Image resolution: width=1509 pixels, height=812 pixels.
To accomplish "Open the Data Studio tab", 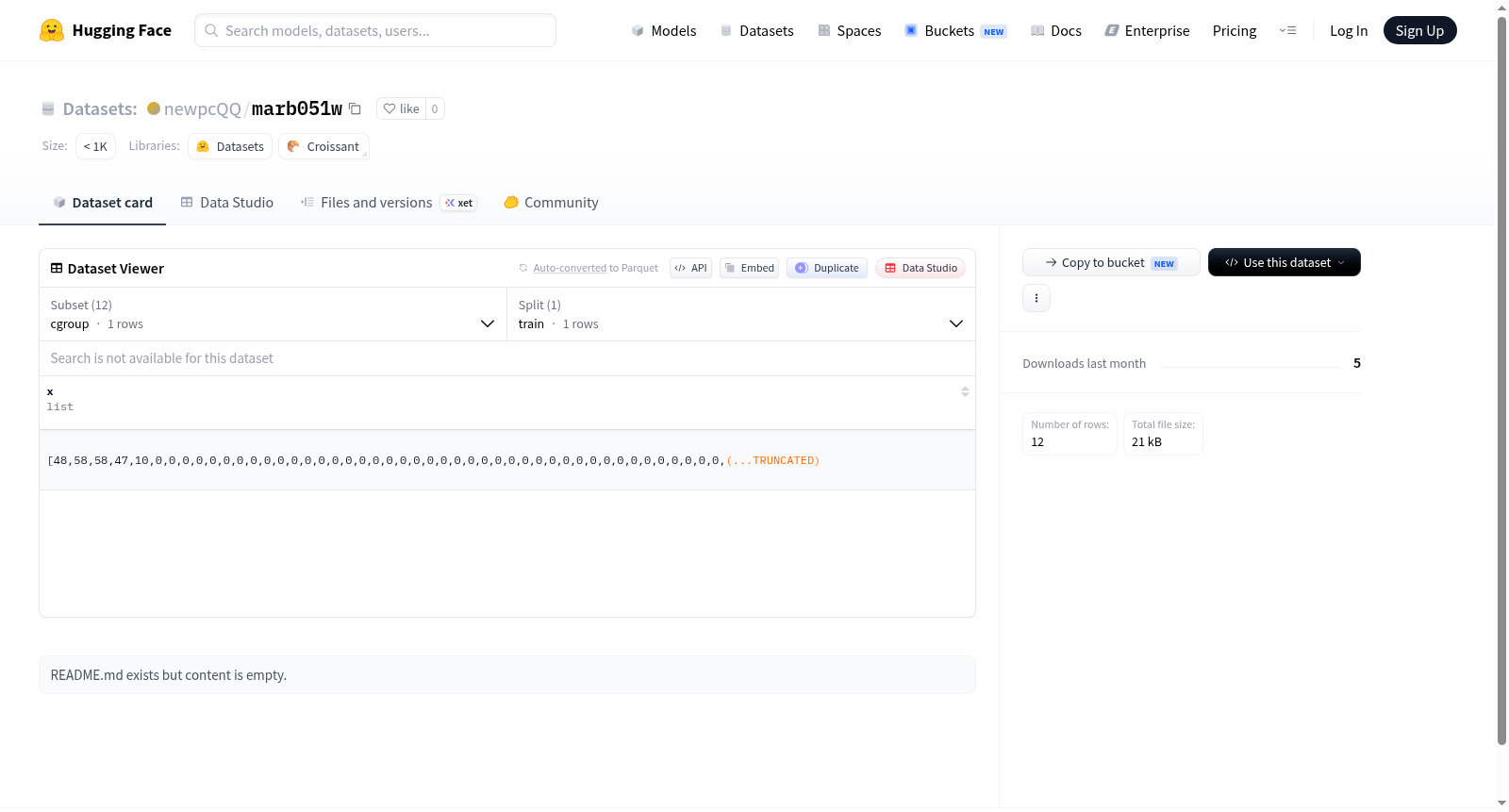I will click(227, 203).
